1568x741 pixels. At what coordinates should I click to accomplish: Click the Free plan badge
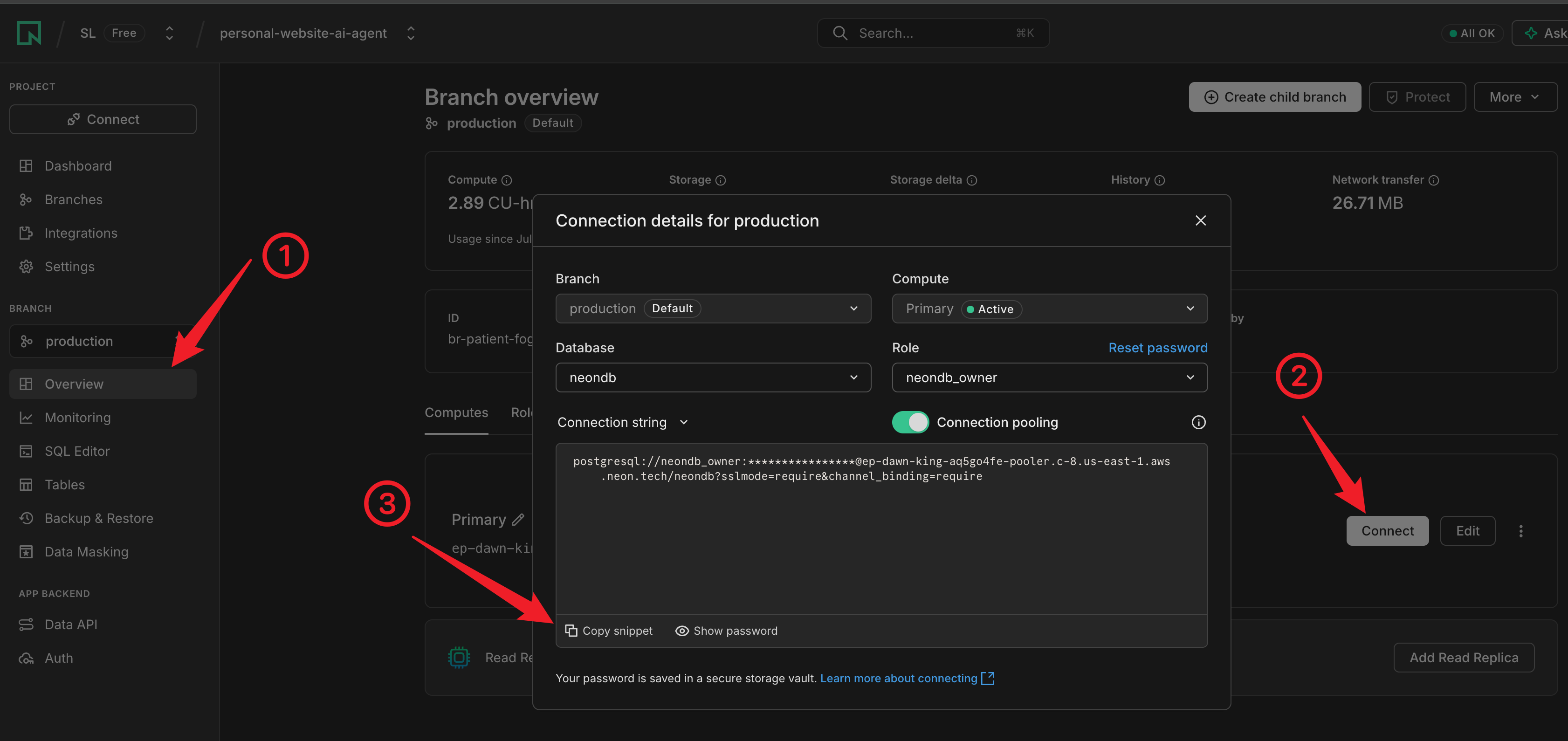tap(124, 33)
